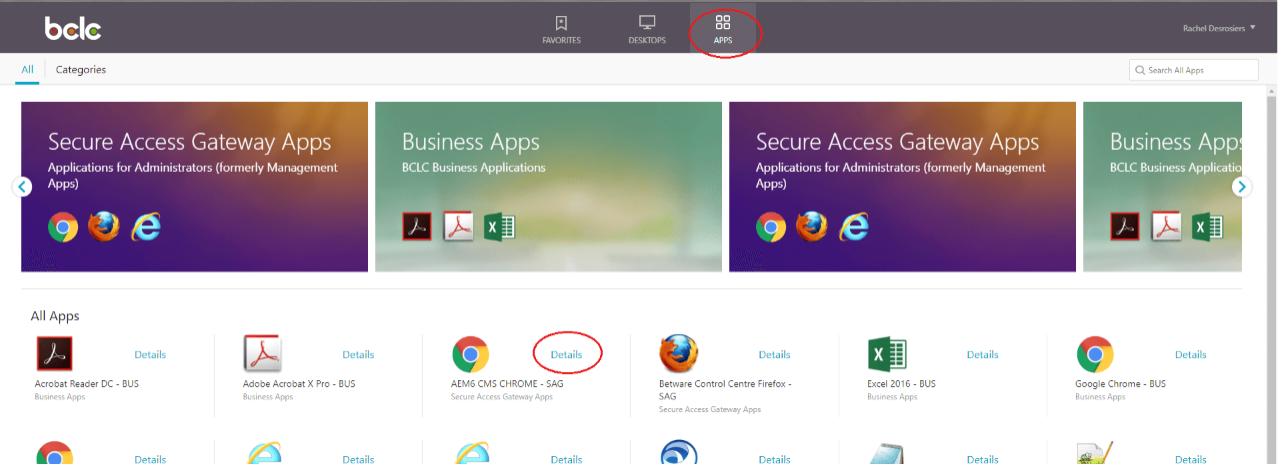1280x464 pixels.
Task: Focus the Search All Apps field
Action: coord(1194,70)
